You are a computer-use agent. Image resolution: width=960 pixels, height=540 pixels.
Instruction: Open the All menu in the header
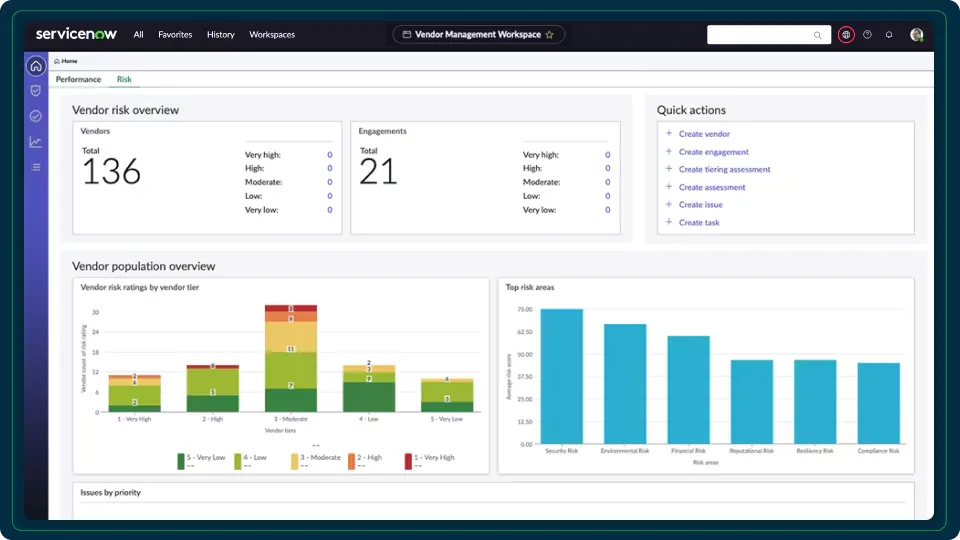138,35
